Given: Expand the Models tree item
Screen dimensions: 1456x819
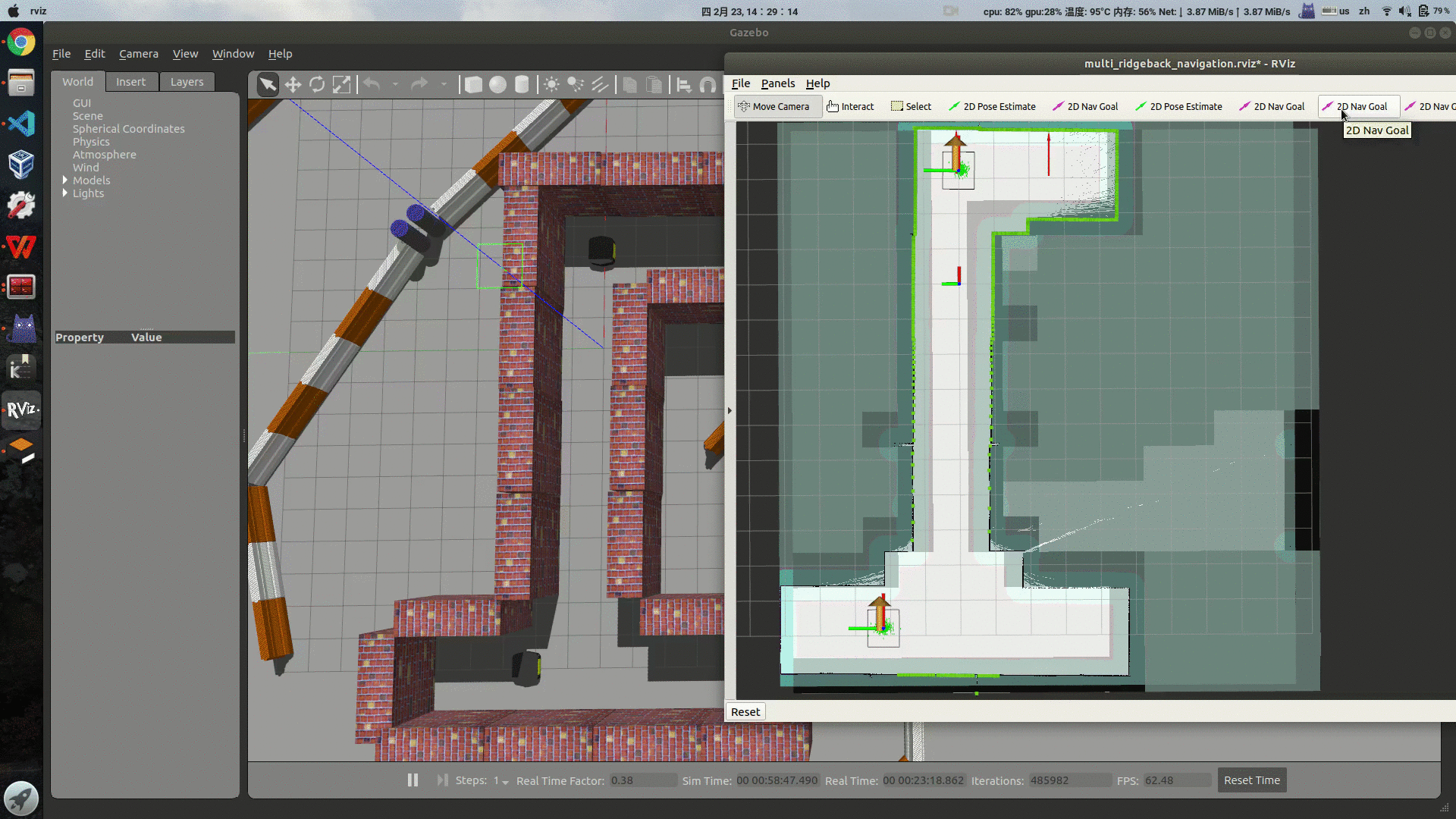Looking at the screenshot, I should [x=65, y=180].
